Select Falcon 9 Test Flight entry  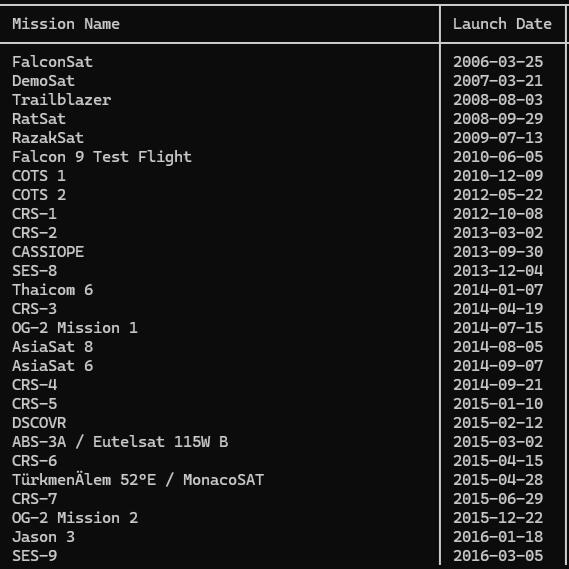[x=102, y=157]
